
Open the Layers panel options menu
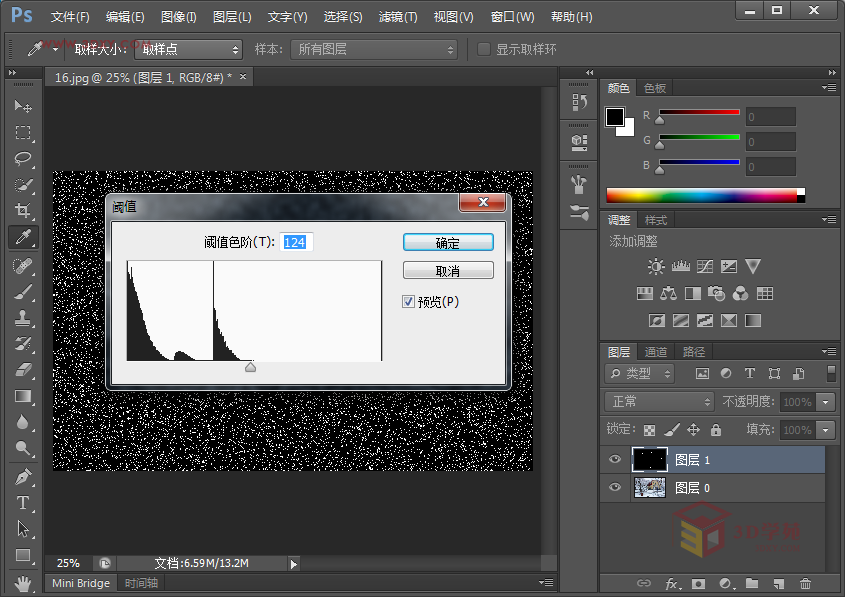[829, 351]
